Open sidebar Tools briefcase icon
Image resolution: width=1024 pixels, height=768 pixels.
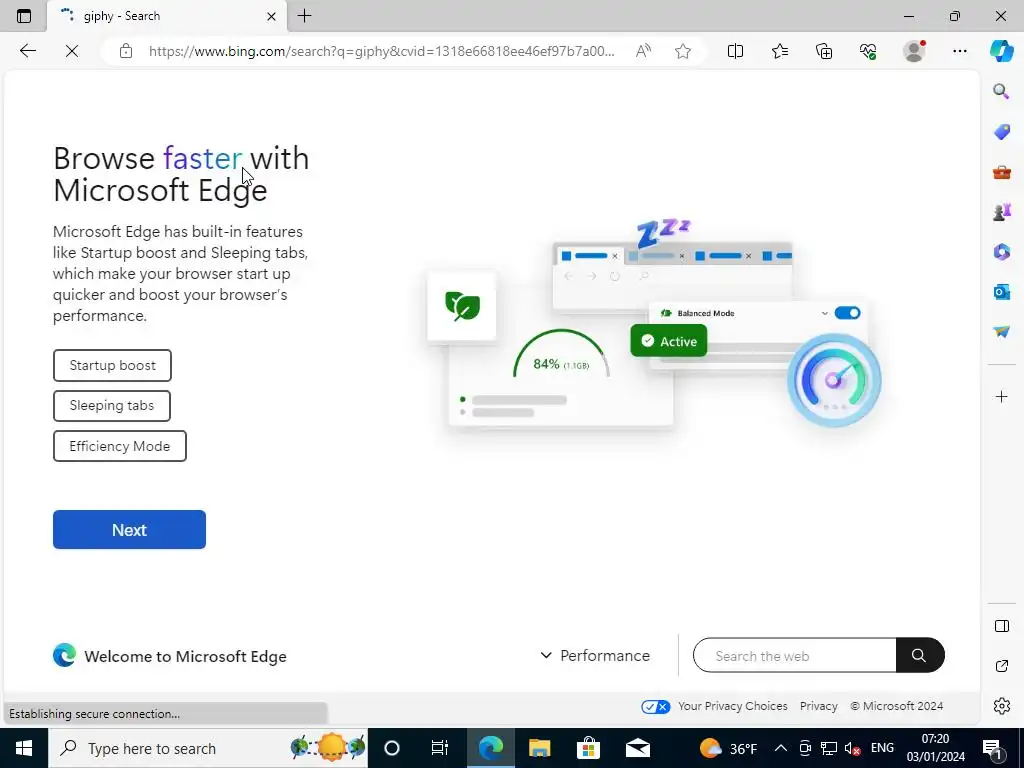tap(1001, 172)
